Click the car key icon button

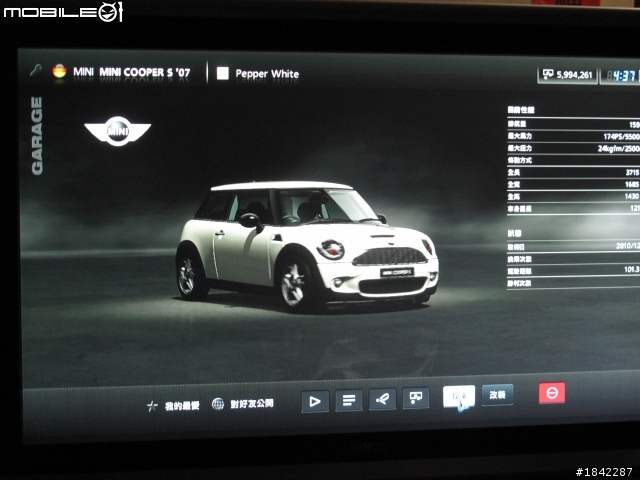tap(382, 399)
